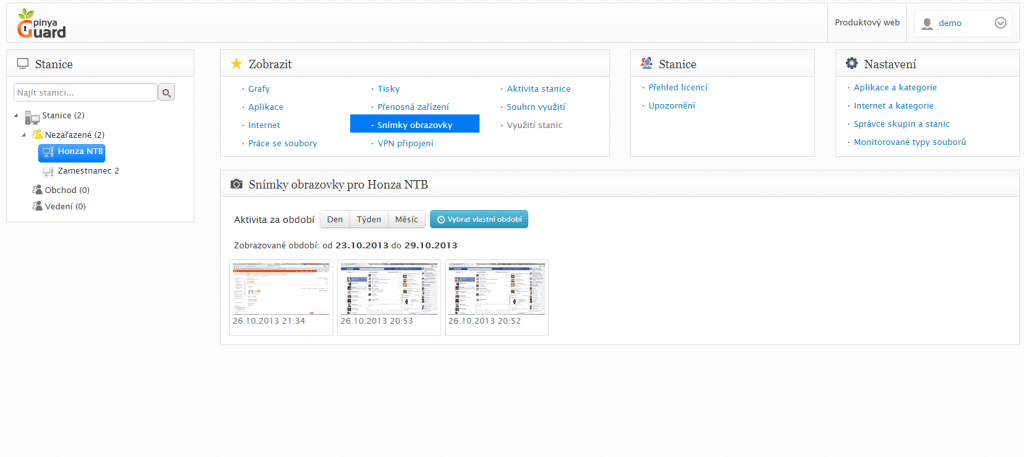Switch period to Den
This screenshot has height=457, width=1024.
coord(335,219)
